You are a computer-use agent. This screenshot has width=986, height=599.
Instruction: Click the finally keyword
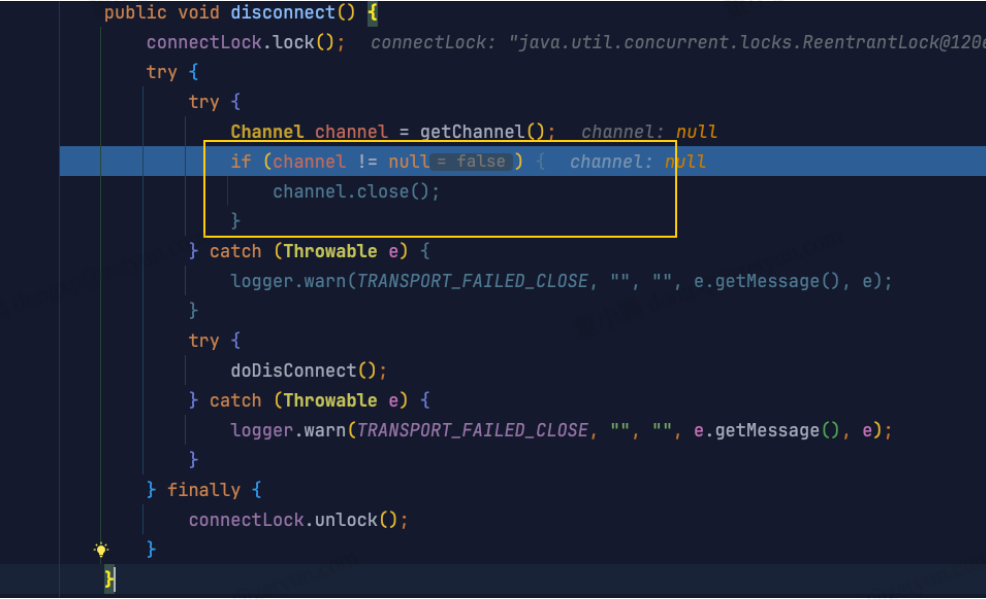click(204, 490)
